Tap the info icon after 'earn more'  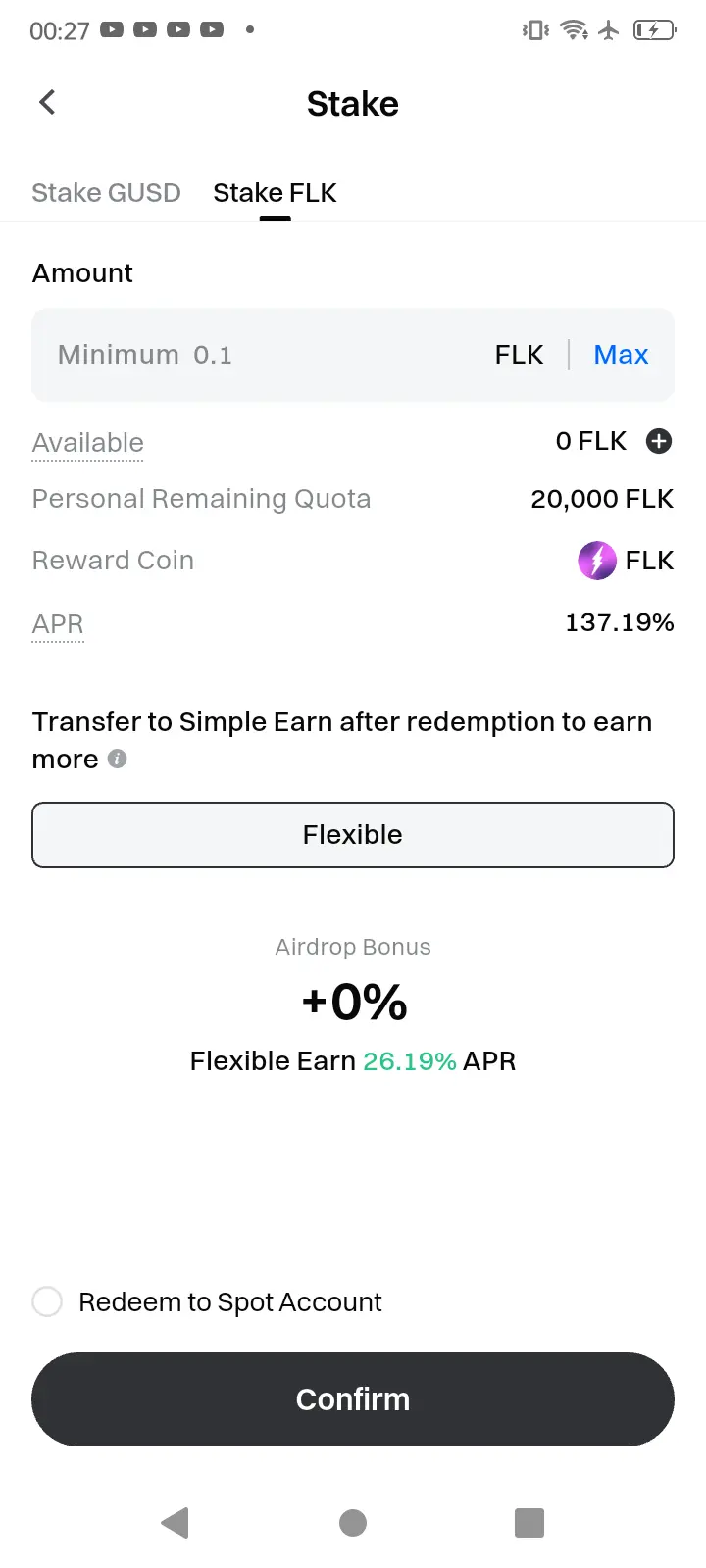click(x=117, y=759)
